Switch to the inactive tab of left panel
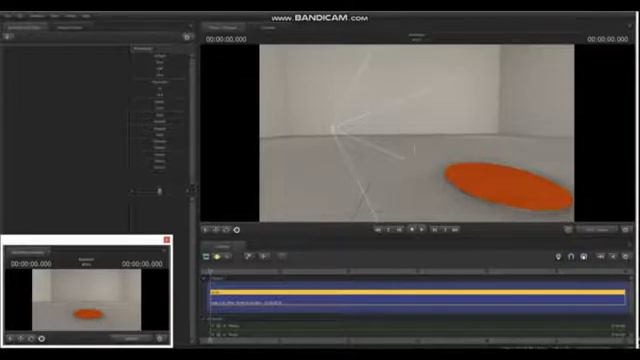640x360 pixels. point(70,28)
